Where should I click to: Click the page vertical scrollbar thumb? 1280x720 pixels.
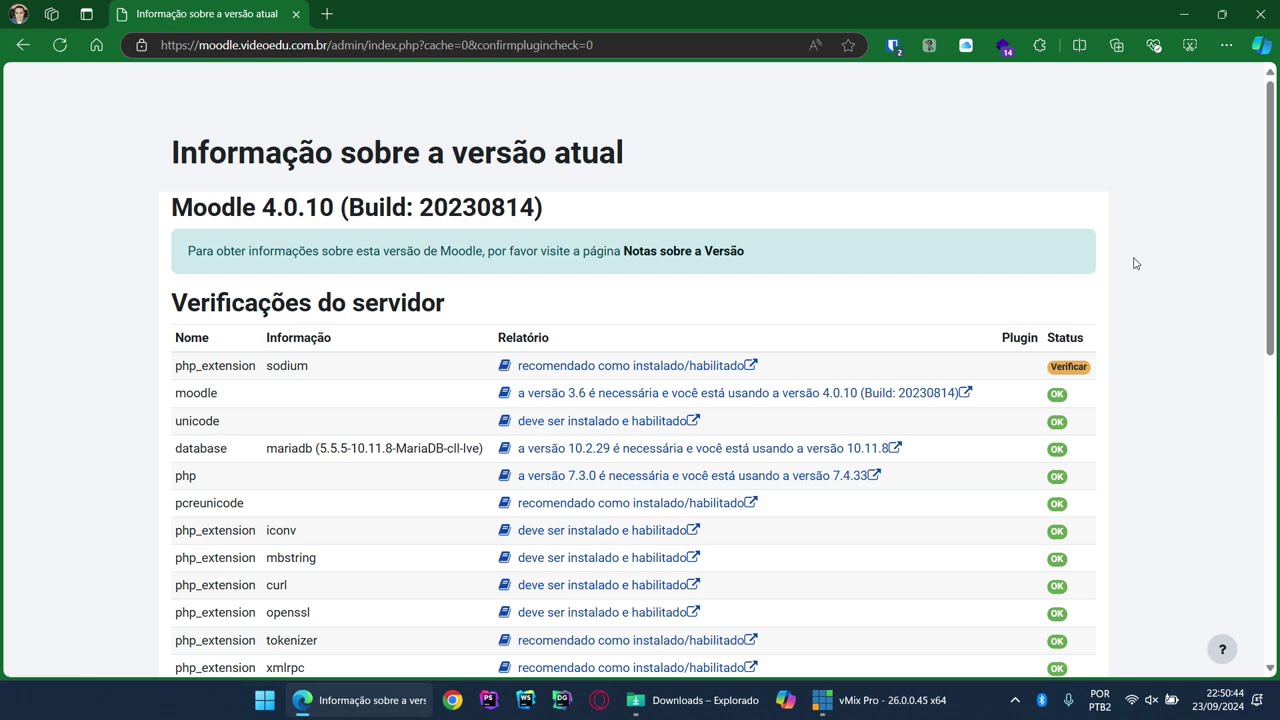pyautogui.click(x=1271, y=217)
